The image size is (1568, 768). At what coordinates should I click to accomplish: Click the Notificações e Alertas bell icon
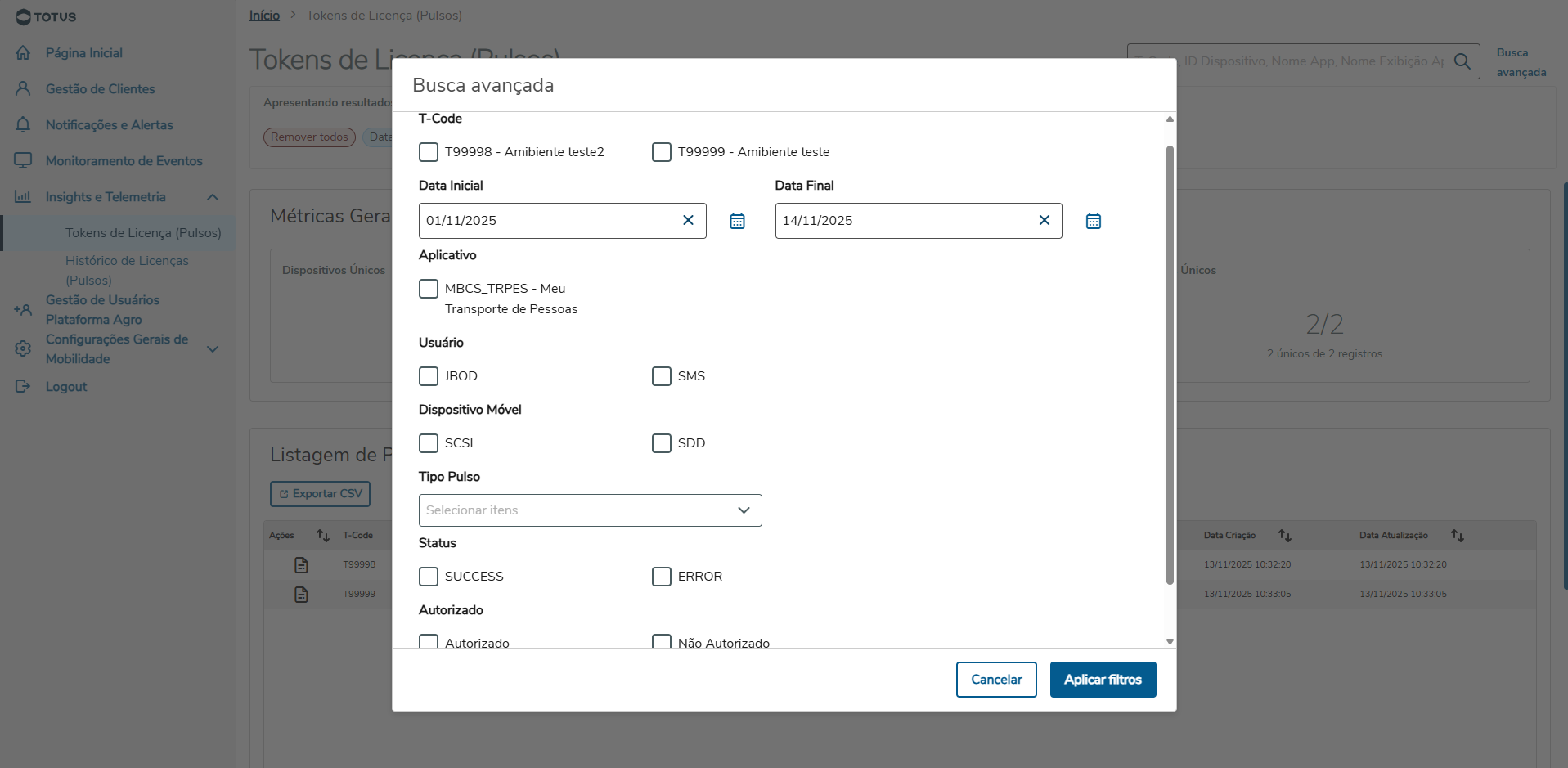coord(23,125)
